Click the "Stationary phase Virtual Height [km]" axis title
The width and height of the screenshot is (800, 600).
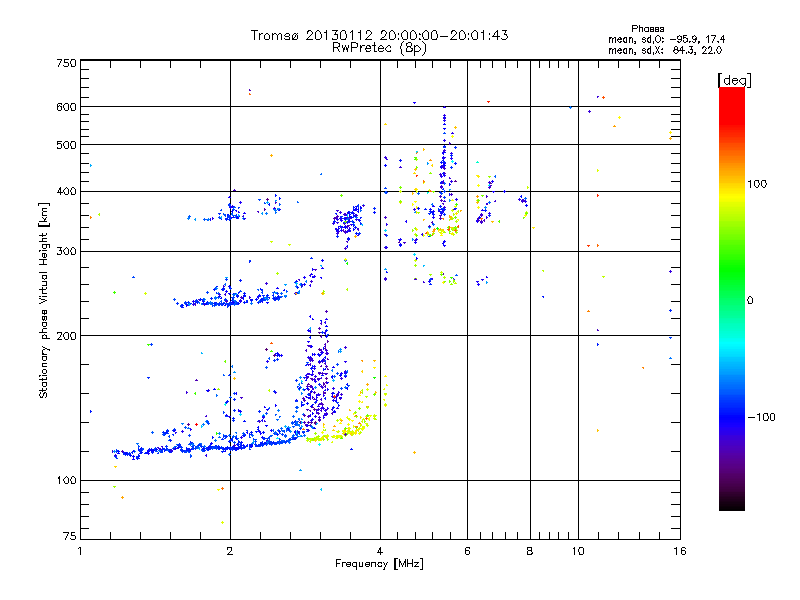43,300
